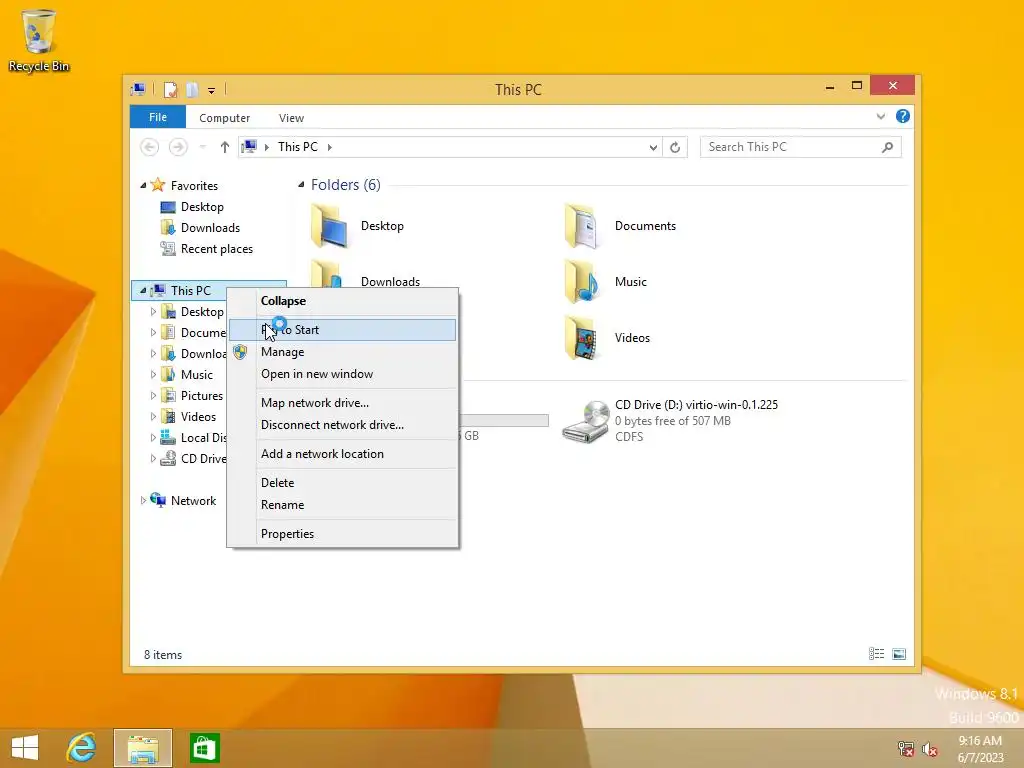
Task: Go forward with the Forward arrow
Action: [178, 147]
